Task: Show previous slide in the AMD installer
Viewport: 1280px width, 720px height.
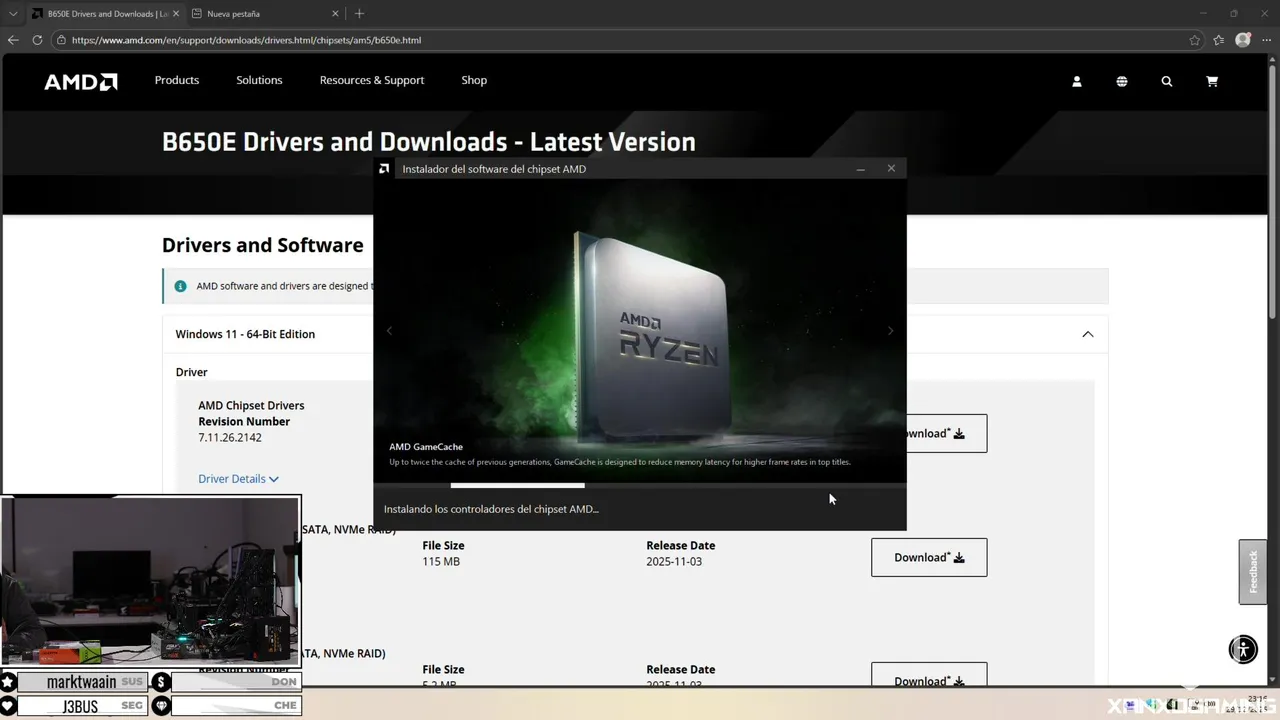Action: (389, 331)
